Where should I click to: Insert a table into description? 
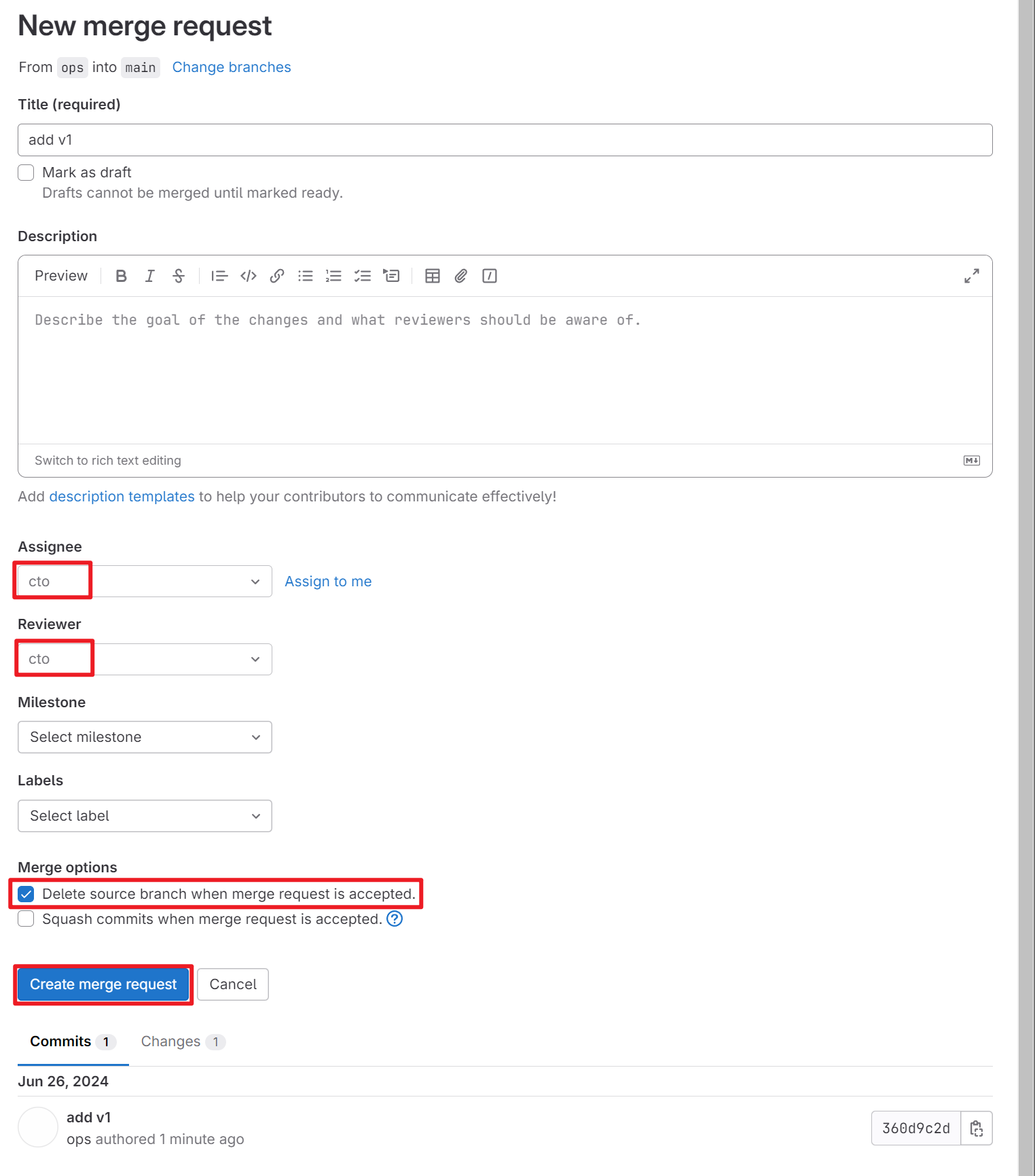[x=433, y=276]
